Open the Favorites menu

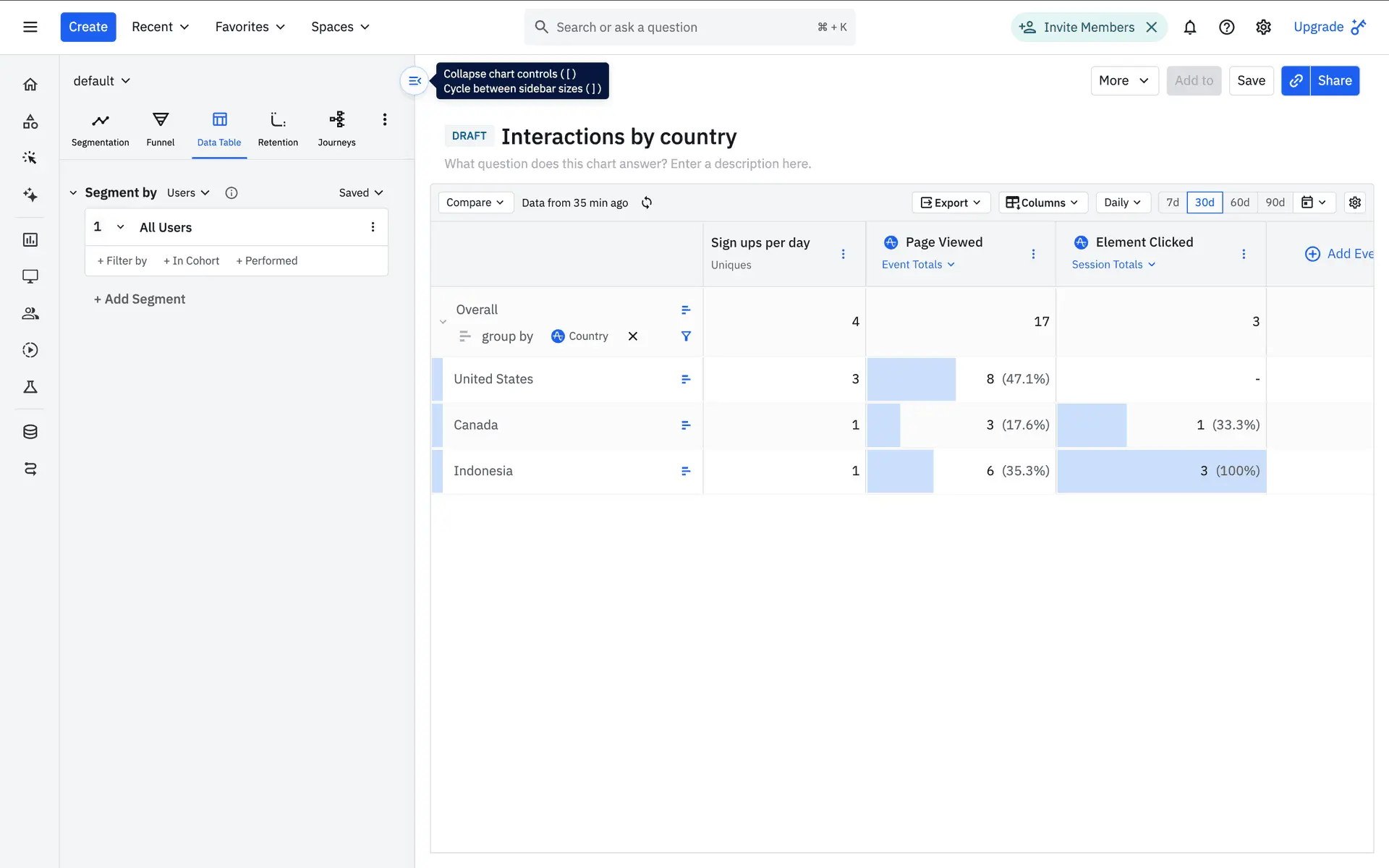click(x=250, y=27)
